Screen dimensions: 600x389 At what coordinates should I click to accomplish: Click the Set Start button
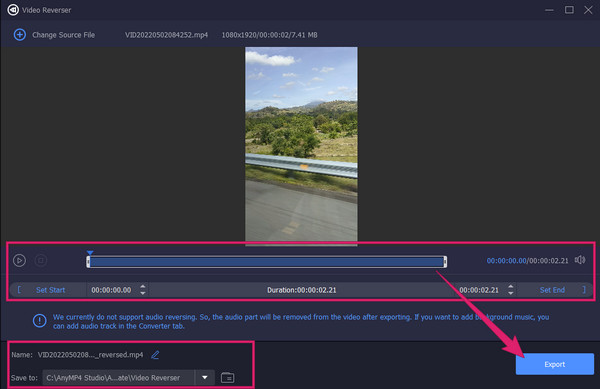51,290
